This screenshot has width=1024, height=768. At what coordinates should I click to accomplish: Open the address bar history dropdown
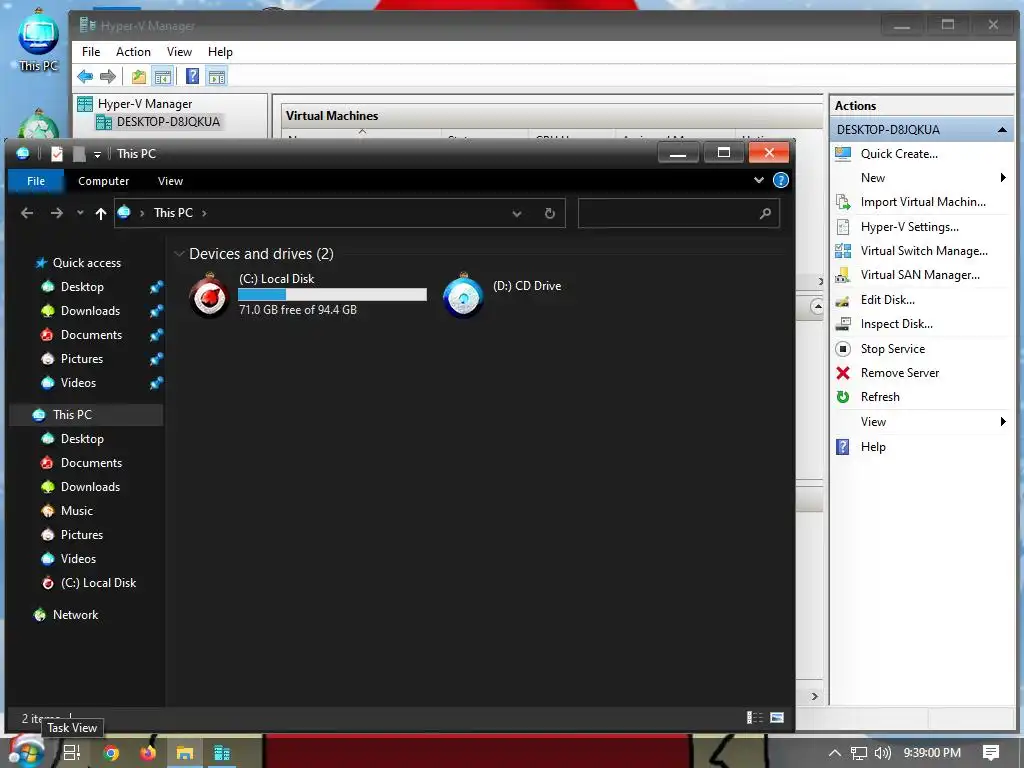pyautogui.click(x=517, y=214)
